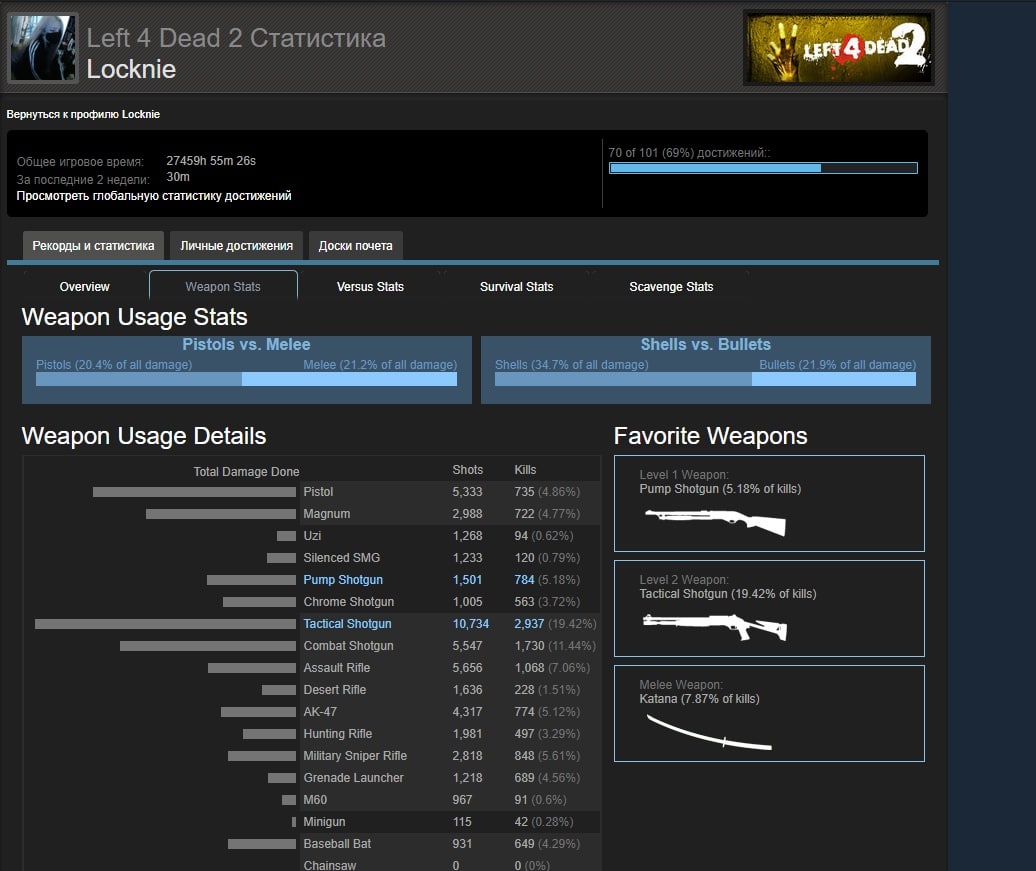
Task: Click the Katana silhouette icon
Action: [x=709, y=732]
